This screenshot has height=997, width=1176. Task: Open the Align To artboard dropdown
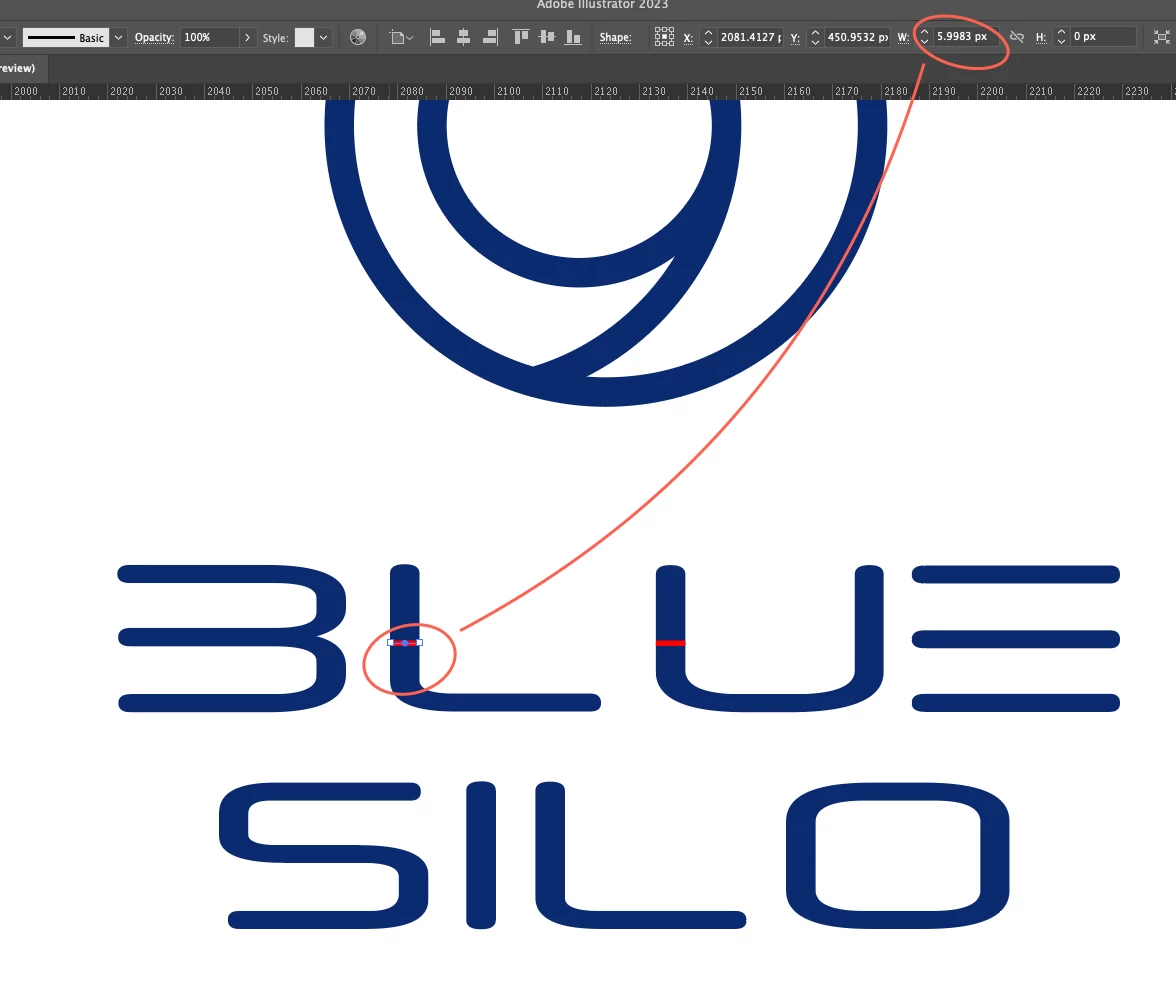tap(401, 38)
